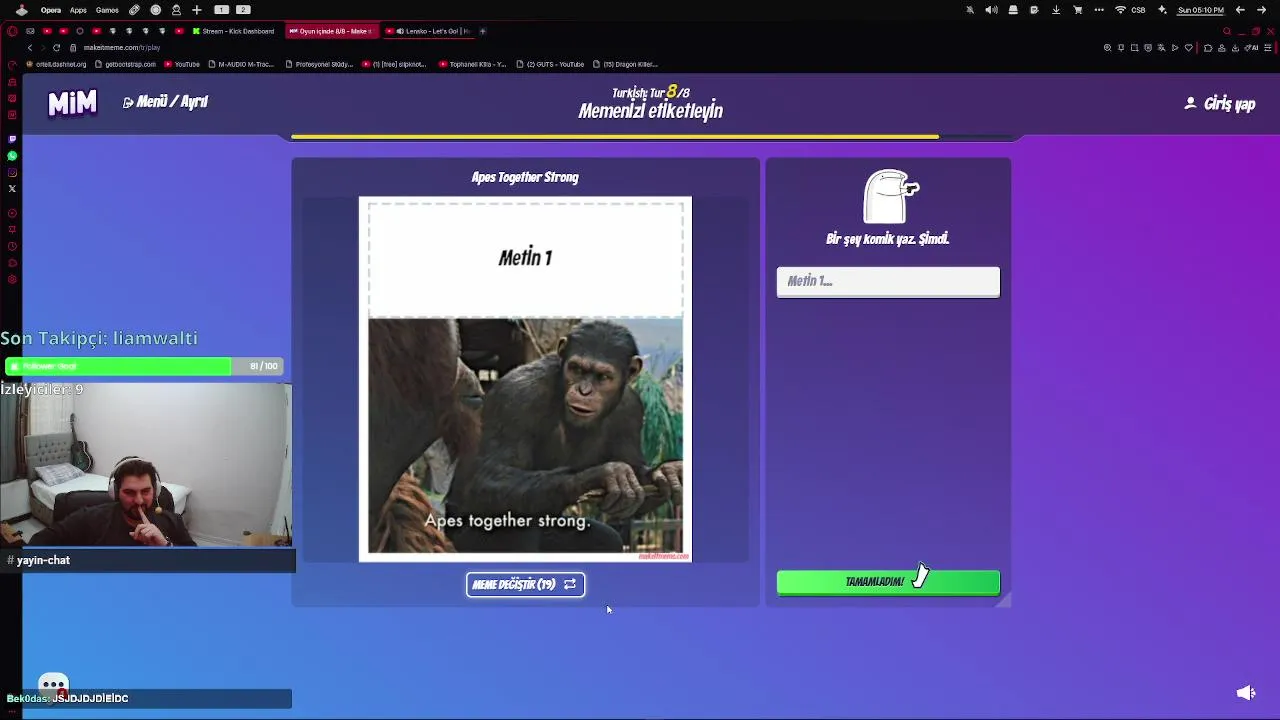Screen dimensions: 1280x720
Task: Open the Profesyonel Stüdy bookmark
Action: coord(319,64)
